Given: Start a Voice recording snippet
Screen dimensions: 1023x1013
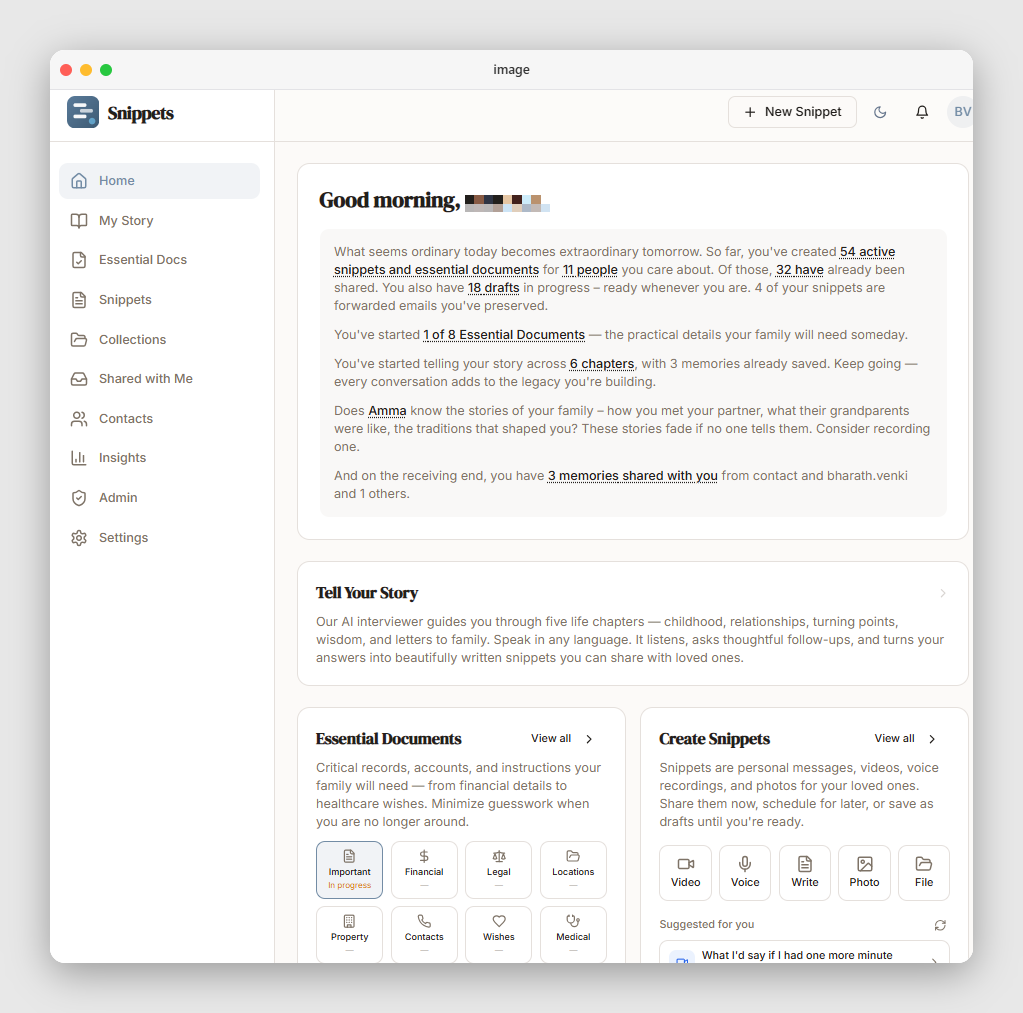Looking at the screenshot, I should click(744, 872).
